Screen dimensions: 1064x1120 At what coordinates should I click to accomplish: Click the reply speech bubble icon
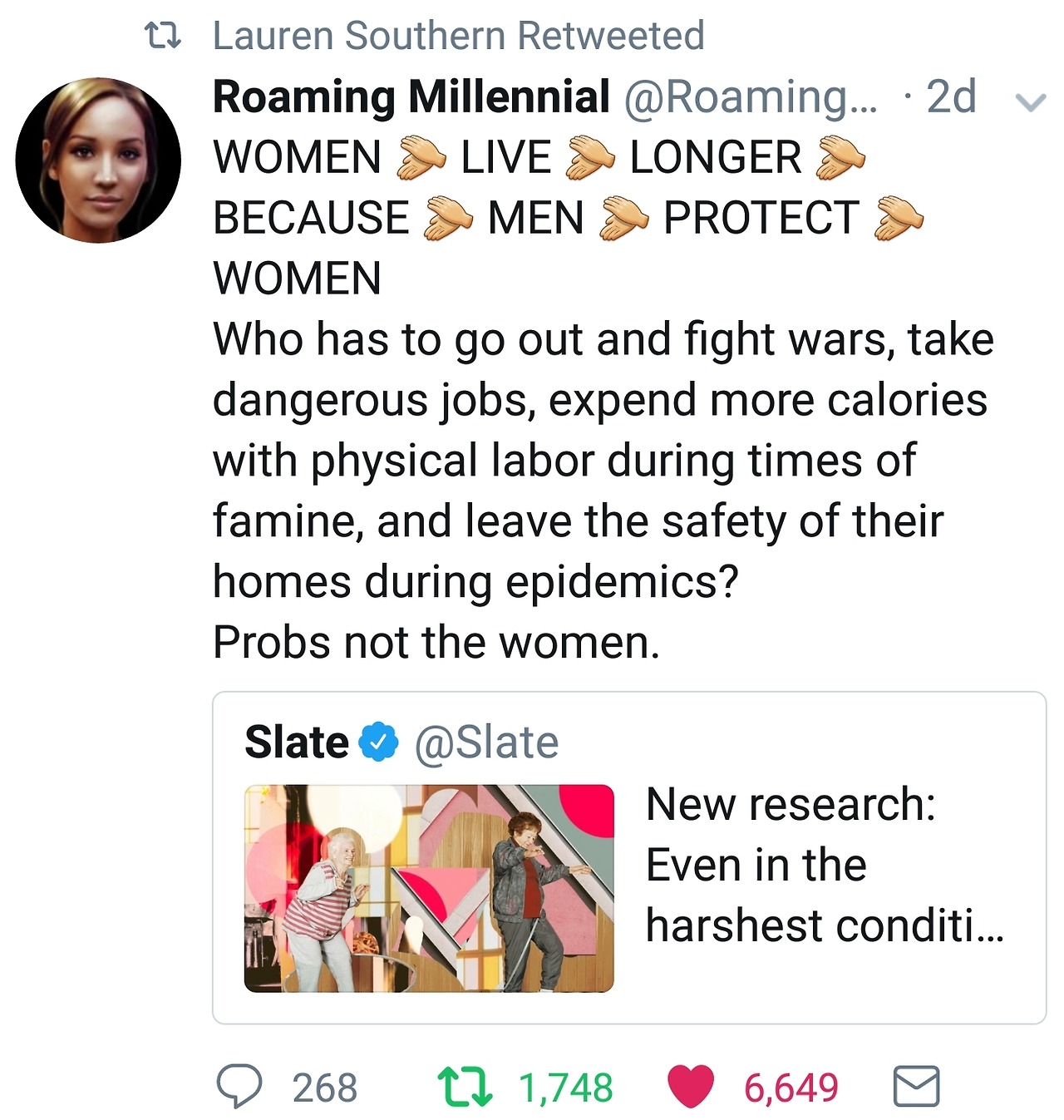239,1087
